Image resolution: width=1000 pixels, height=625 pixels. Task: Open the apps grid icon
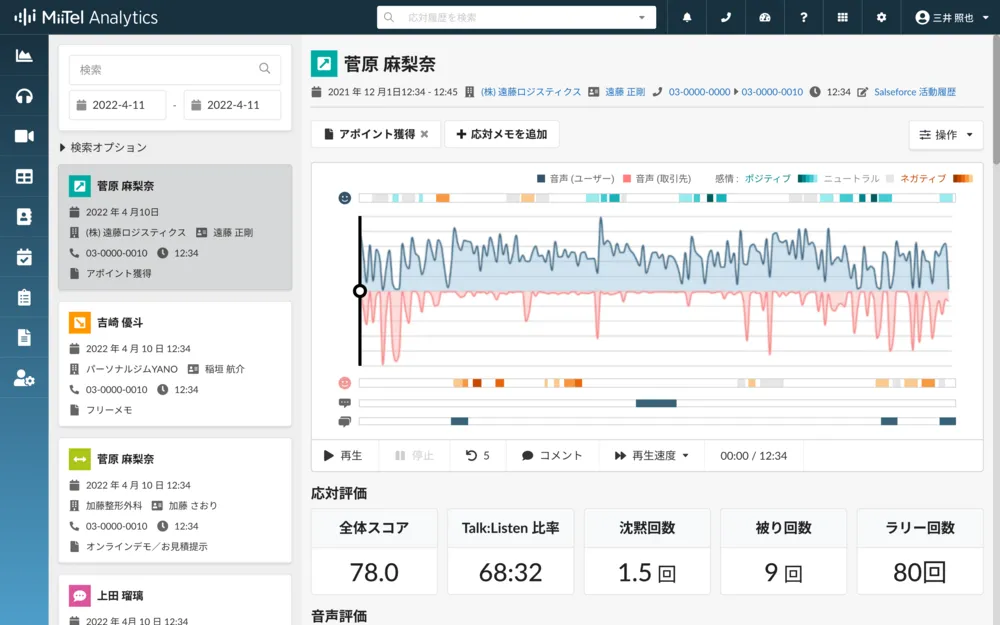(x=843, y=18)
